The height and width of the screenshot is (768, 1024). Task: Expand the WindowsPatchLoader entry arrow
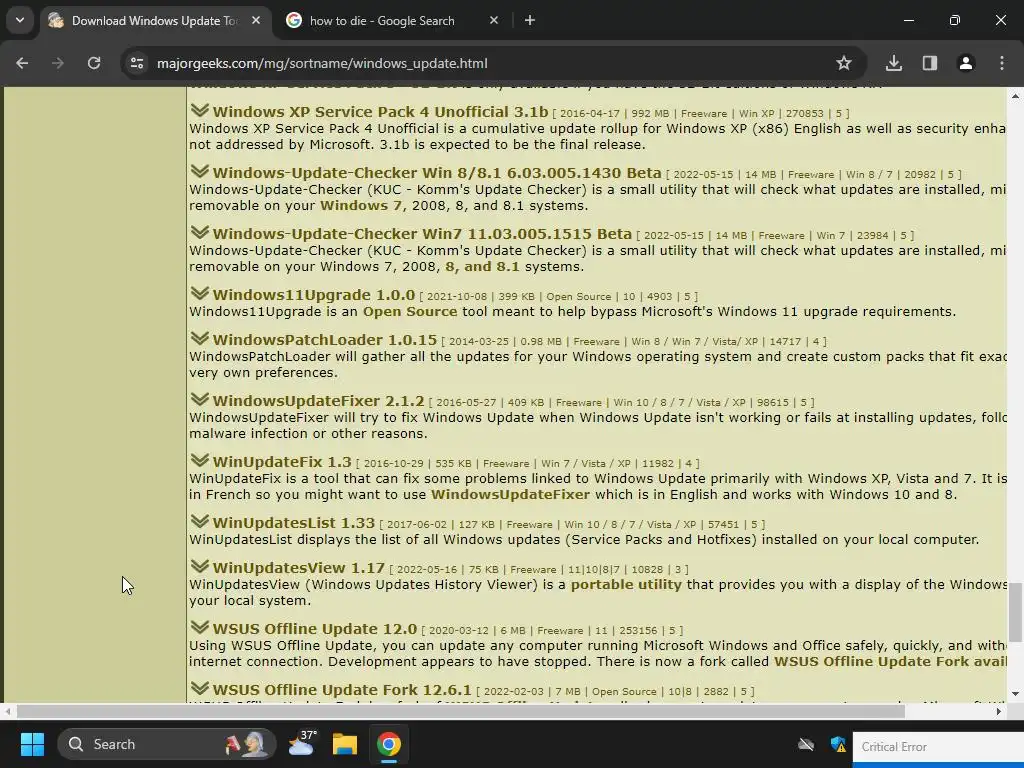click(200, 338)
